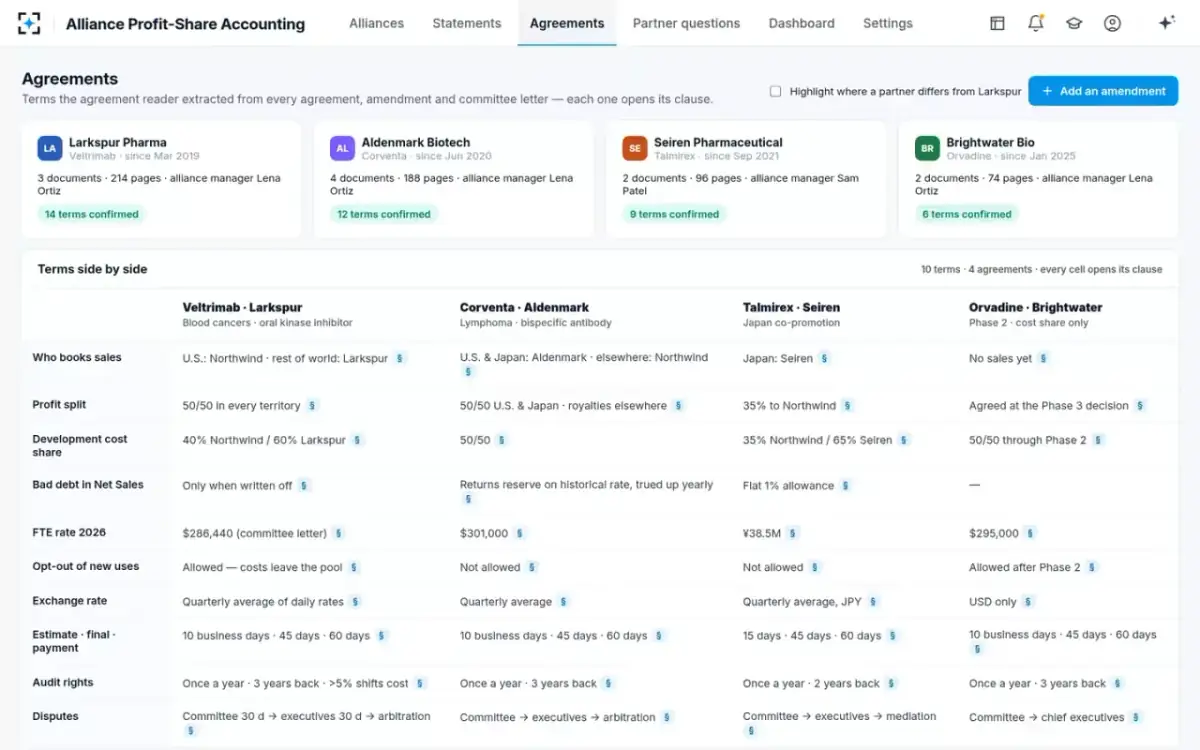Open clause icon beside "Flat 1% allowance"
1200x750 pixels.
[x=845, y=486]
